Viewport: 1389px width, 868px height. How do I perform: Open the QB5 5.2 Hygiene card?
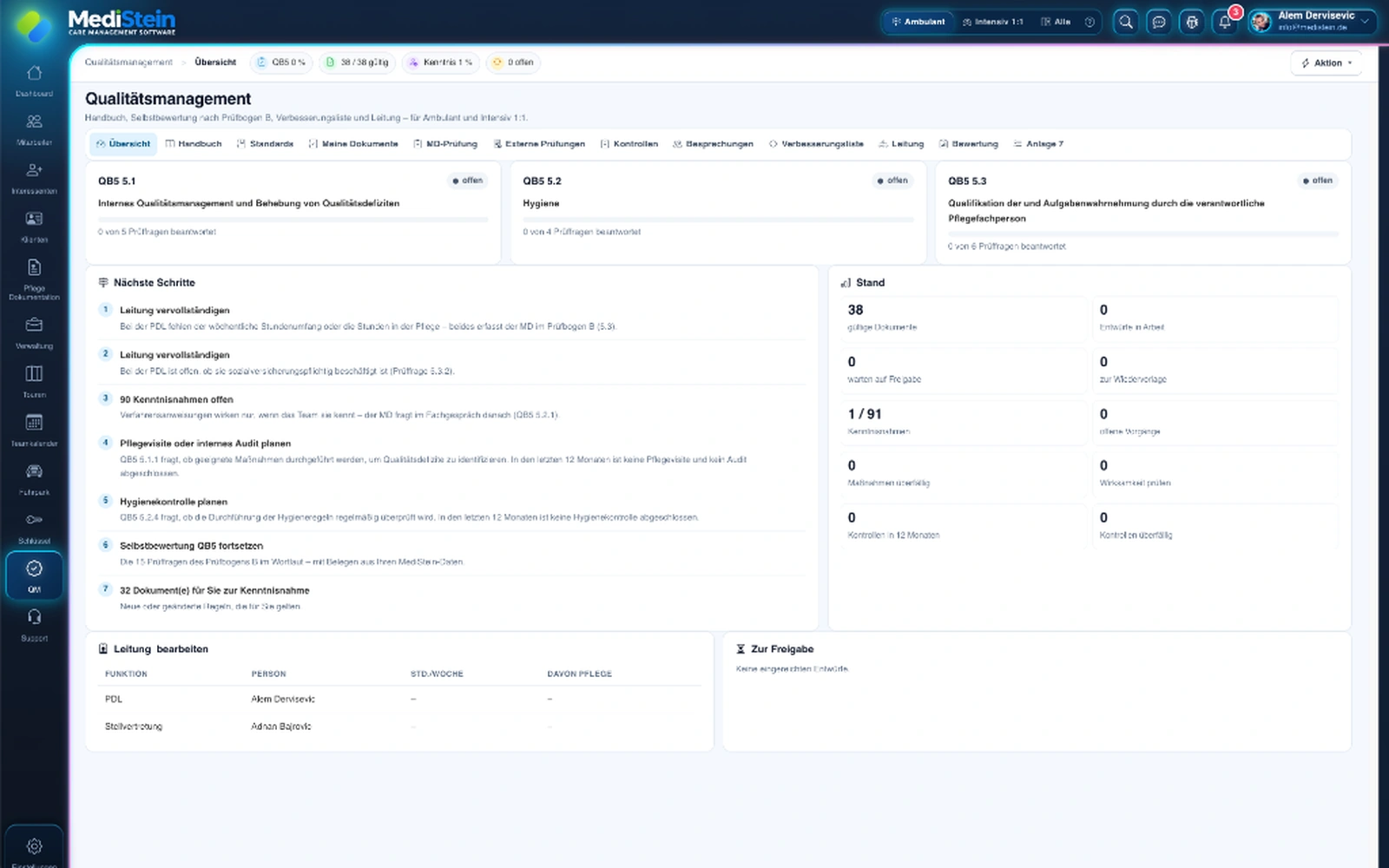tap(719, 213)
